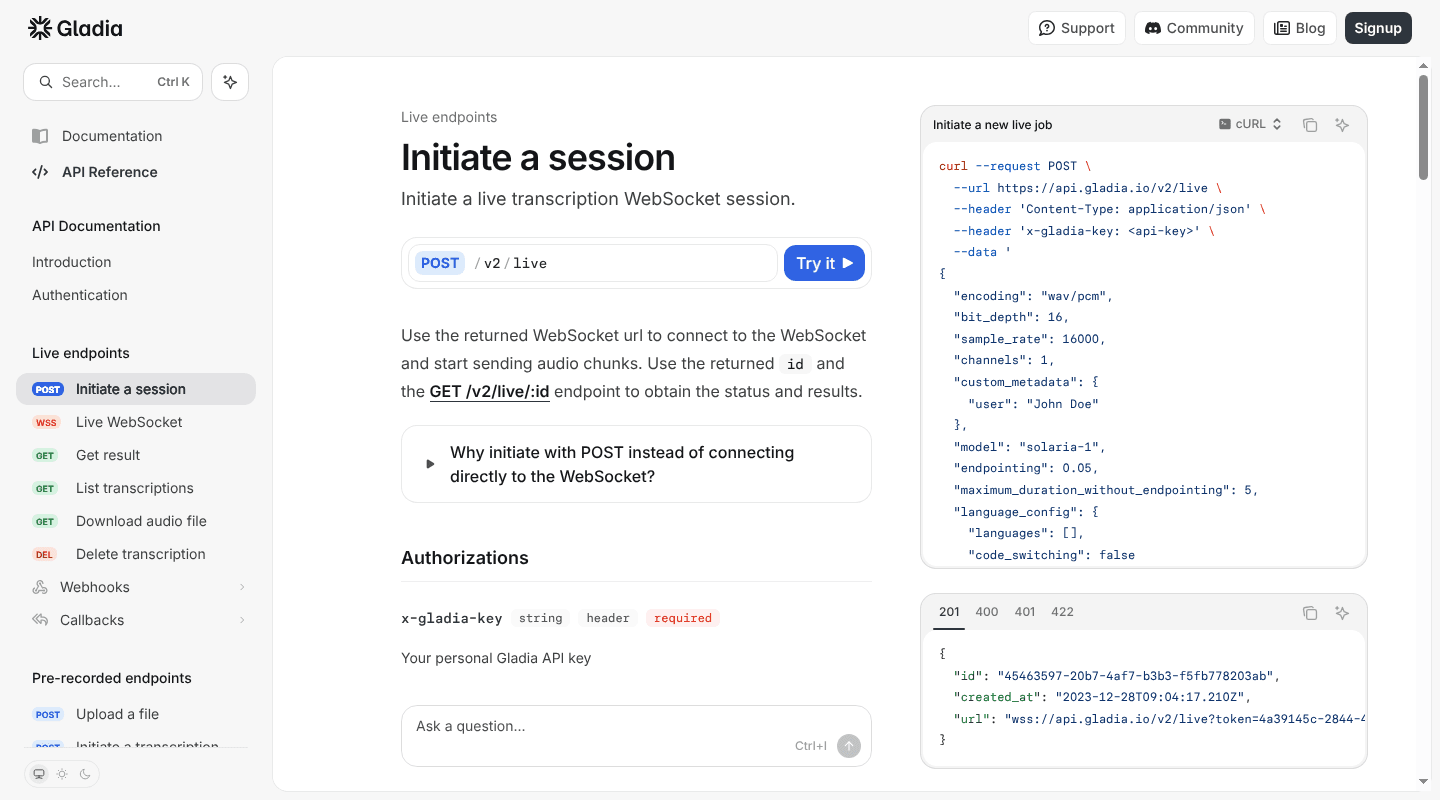Select the 201 response tab
This screenshot has height=800, width=1440.
point(949,612)
